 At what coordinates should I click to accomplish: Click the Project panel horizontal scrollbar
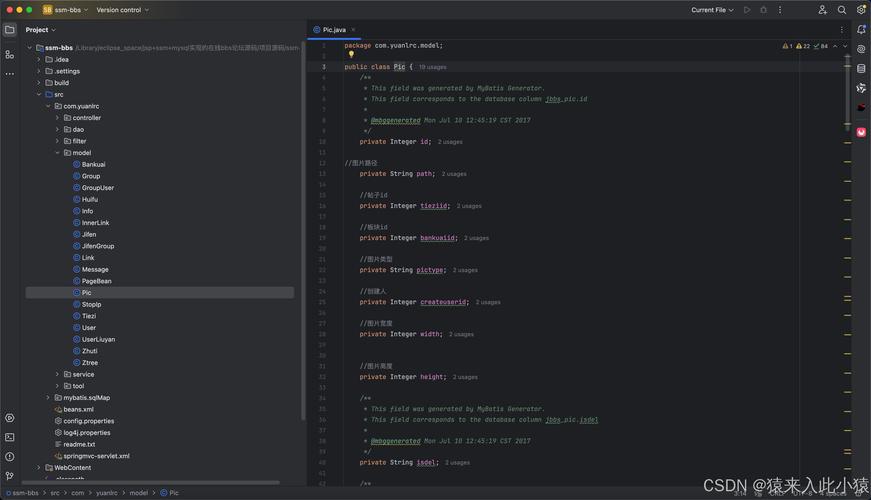(153, 482)
